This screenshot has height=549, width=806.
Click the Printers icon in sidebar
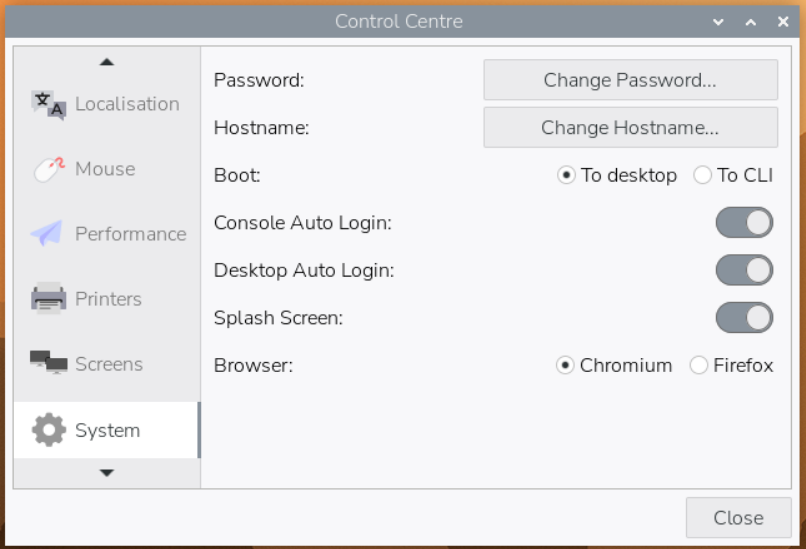(x=48, y=299)
